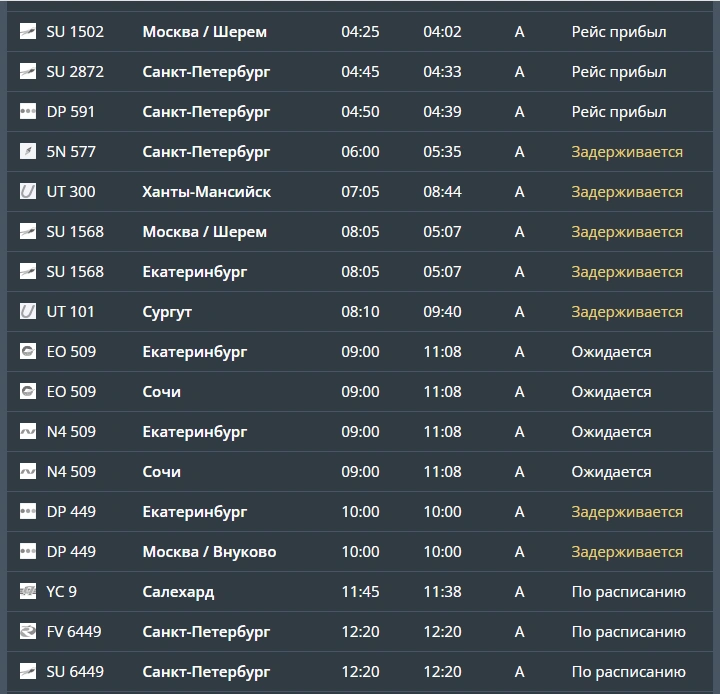The image size is (720, 694).
Task: Open flight number SU 6449
Action: (x=75, y=671)
